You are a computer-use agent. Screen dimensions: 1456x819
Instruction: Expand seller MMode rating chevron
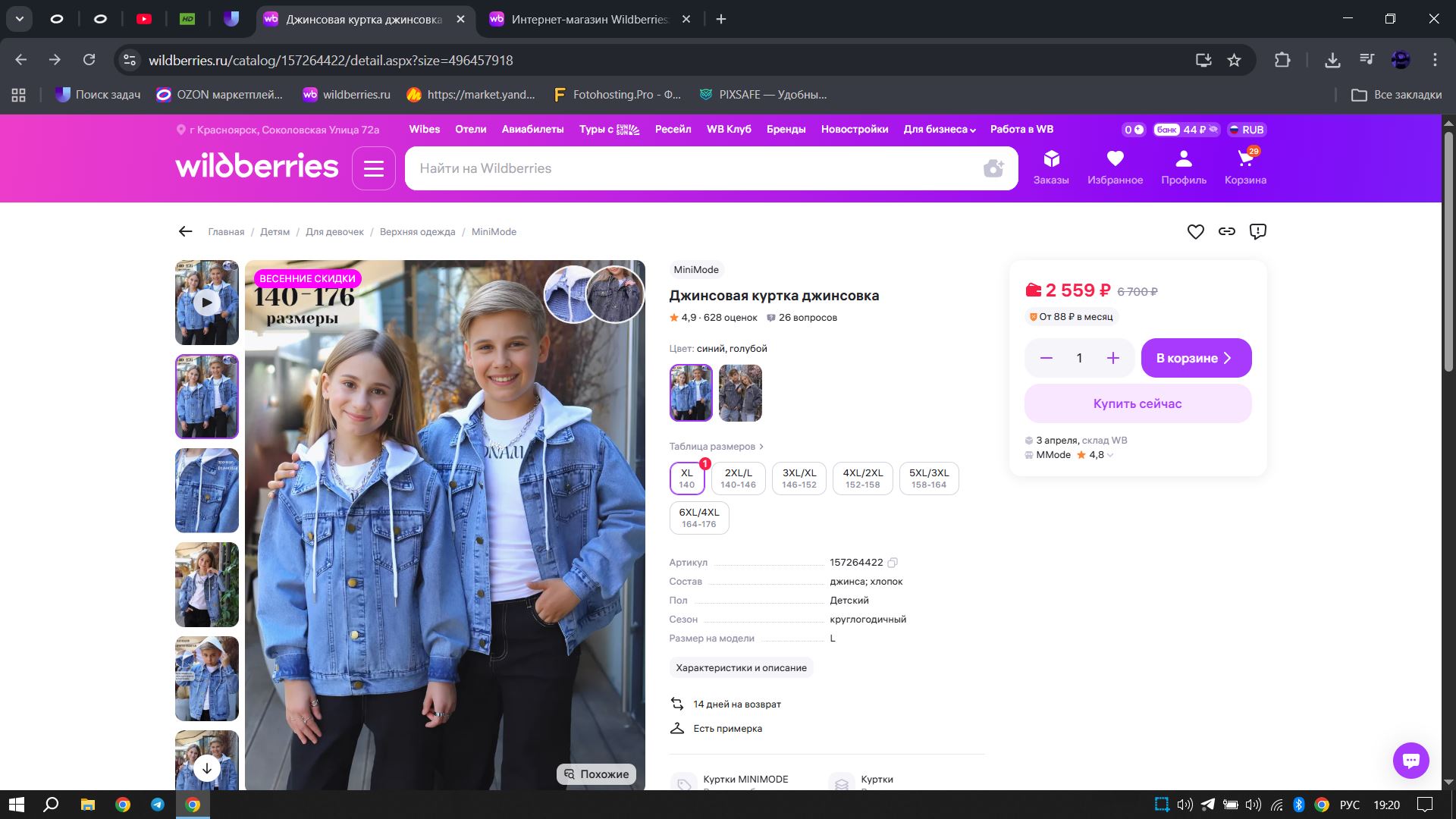tap(1110, 456)
